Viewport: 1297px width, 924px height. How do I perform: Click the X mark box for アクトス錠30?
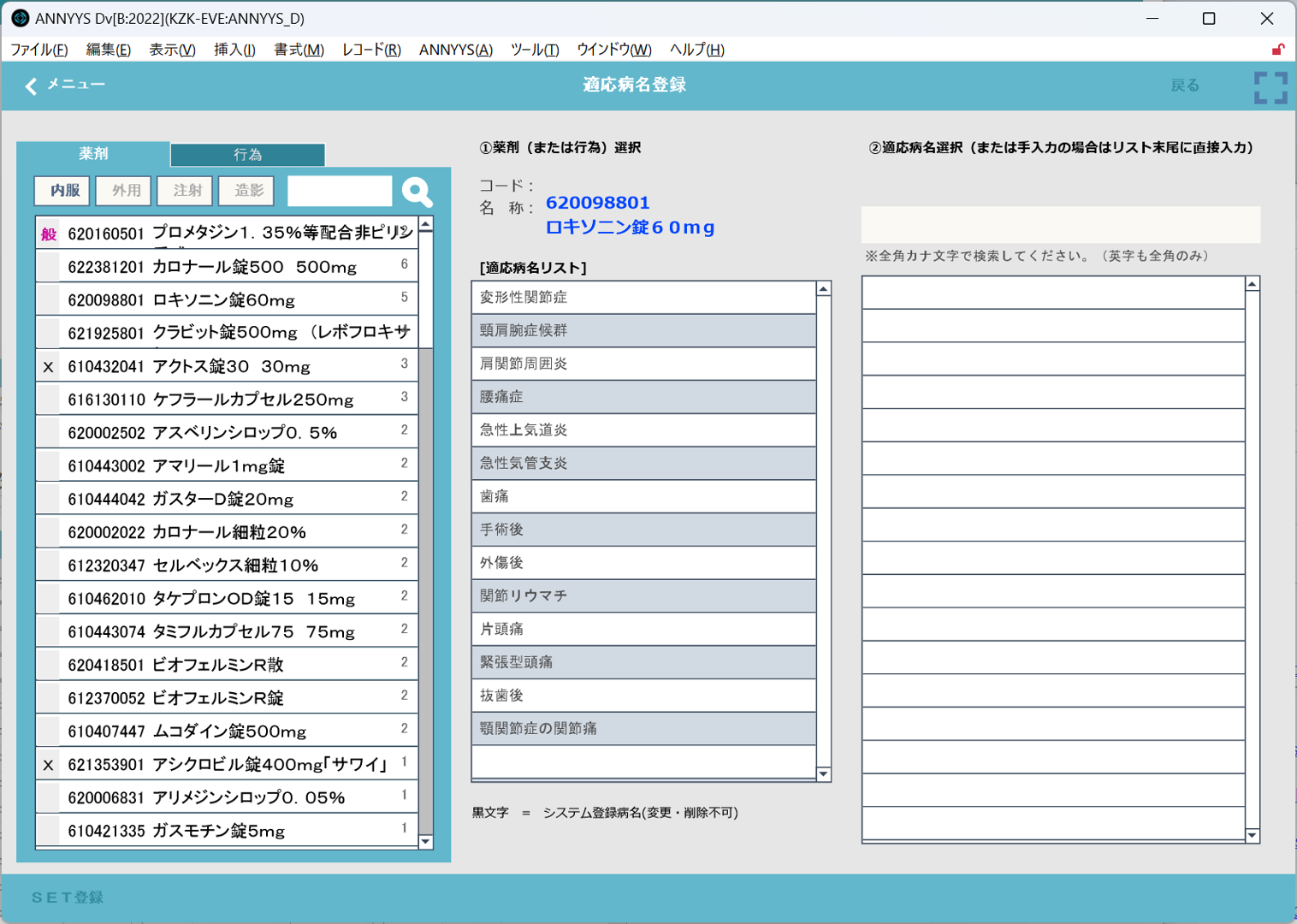click(x=48, y=366)
